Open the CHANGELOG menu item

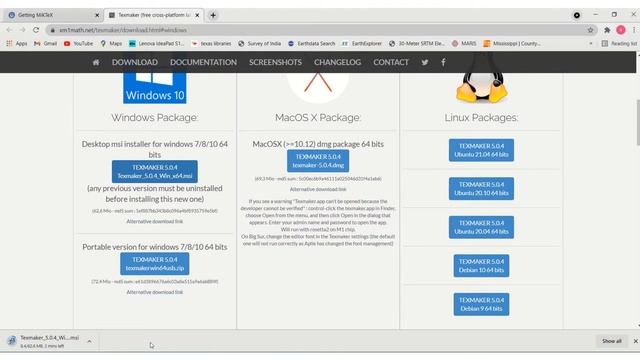coord(338,62)
